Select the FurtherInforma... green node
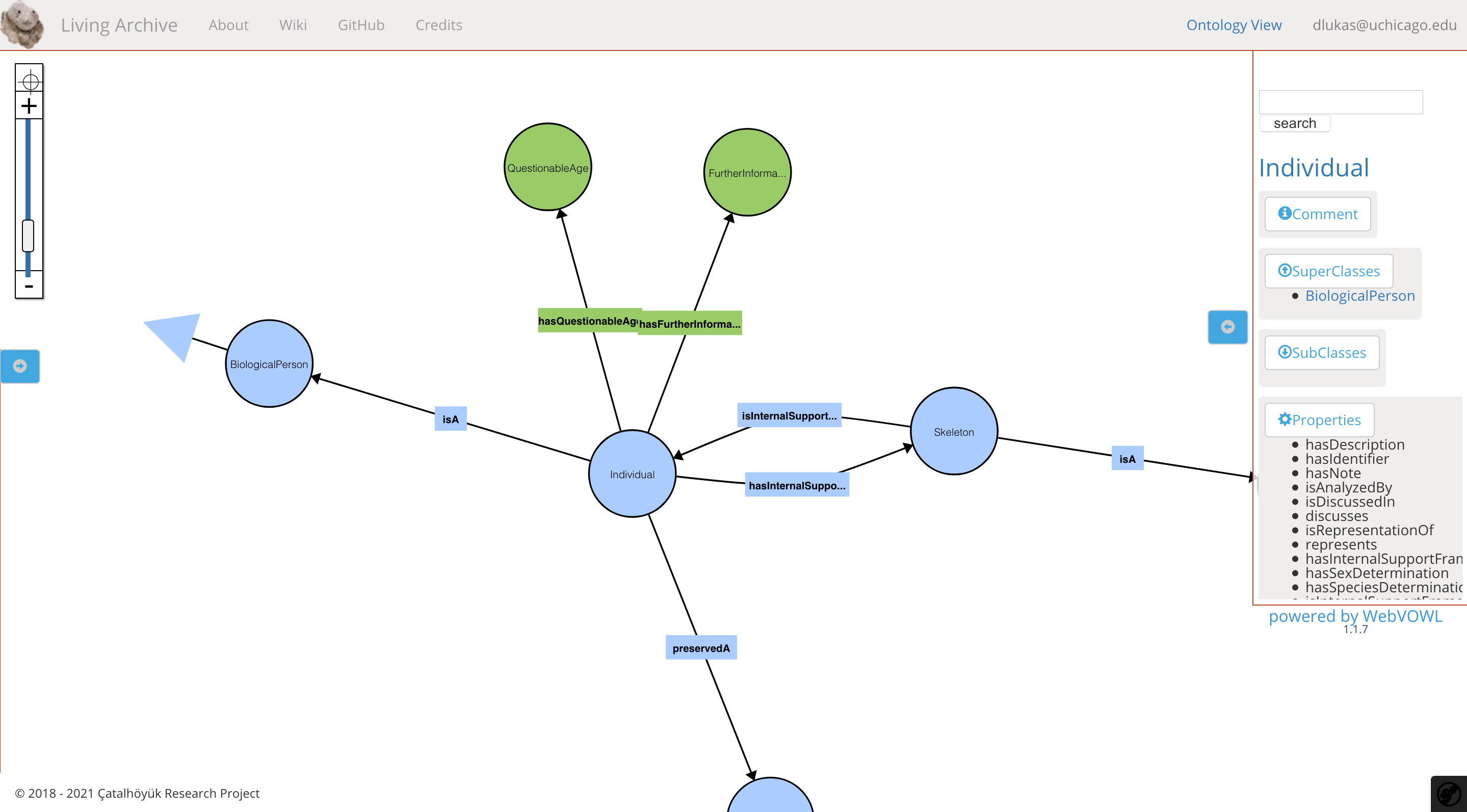1467x812 pixels. (x=747, y=172)
